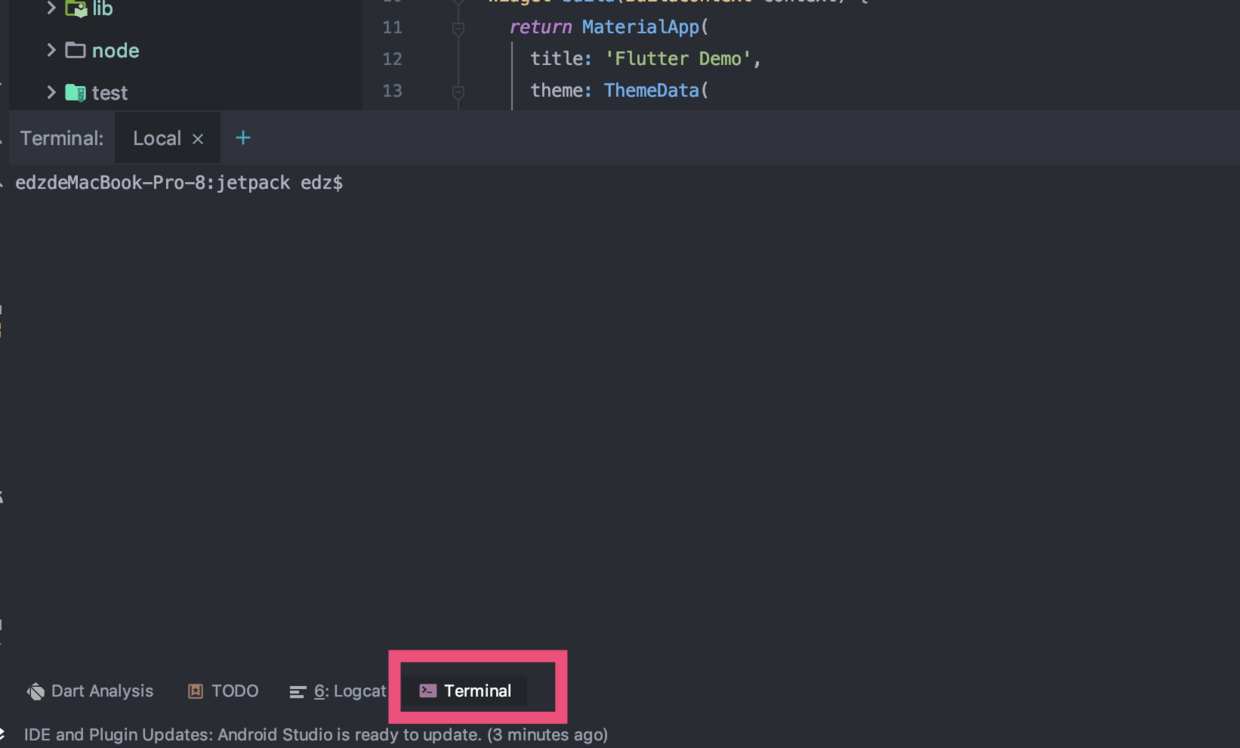Expand the lib folder in project tree
The image size is (1240, 748).
[51, 8]
